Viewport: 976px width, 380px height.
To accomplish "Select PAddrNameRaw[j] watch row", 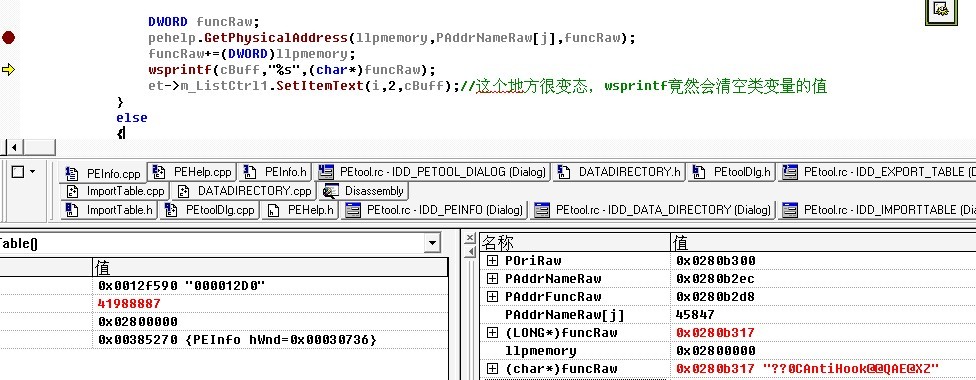I will point(727,315).
